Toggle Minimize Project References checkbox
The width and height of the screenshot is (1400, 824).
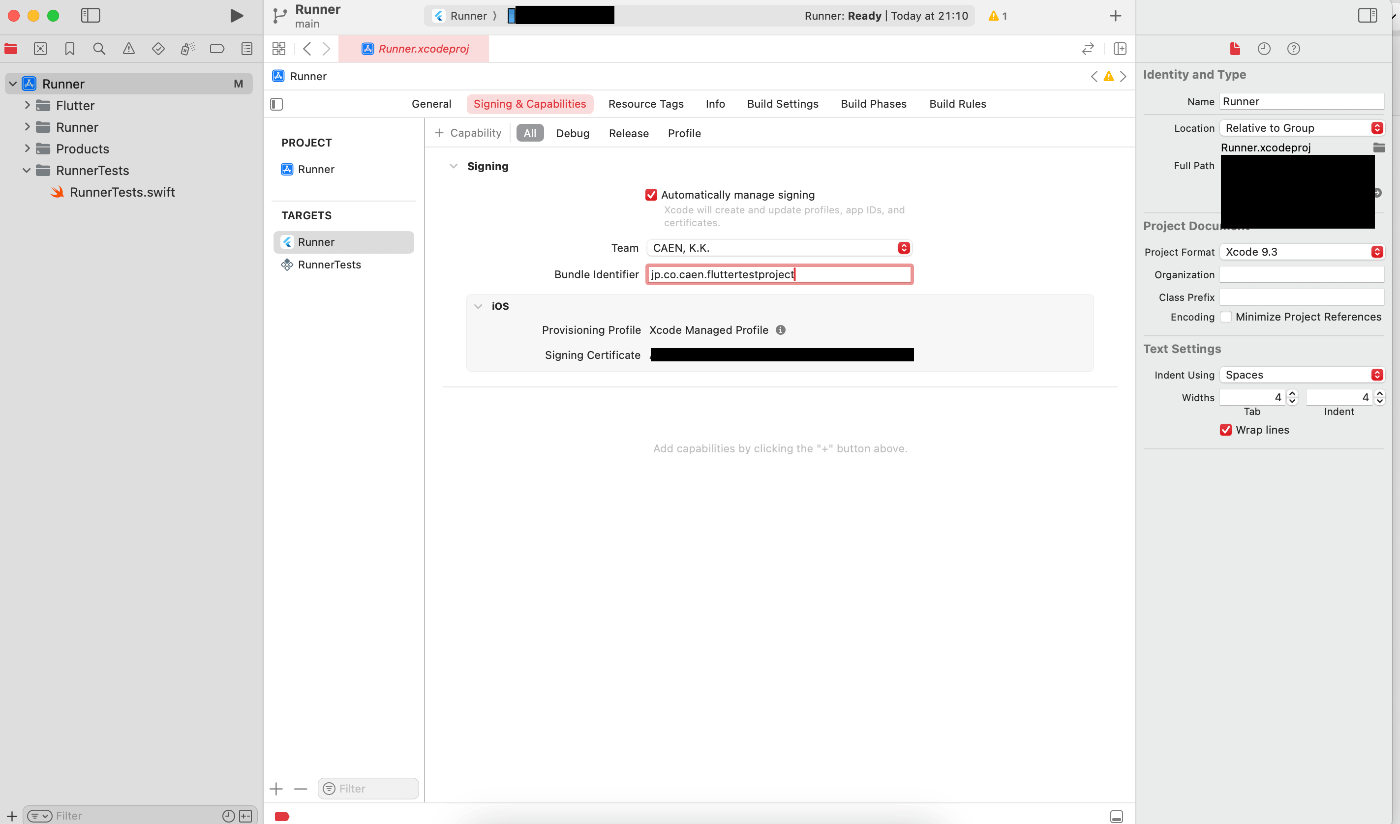click(x=1226, y=317)
